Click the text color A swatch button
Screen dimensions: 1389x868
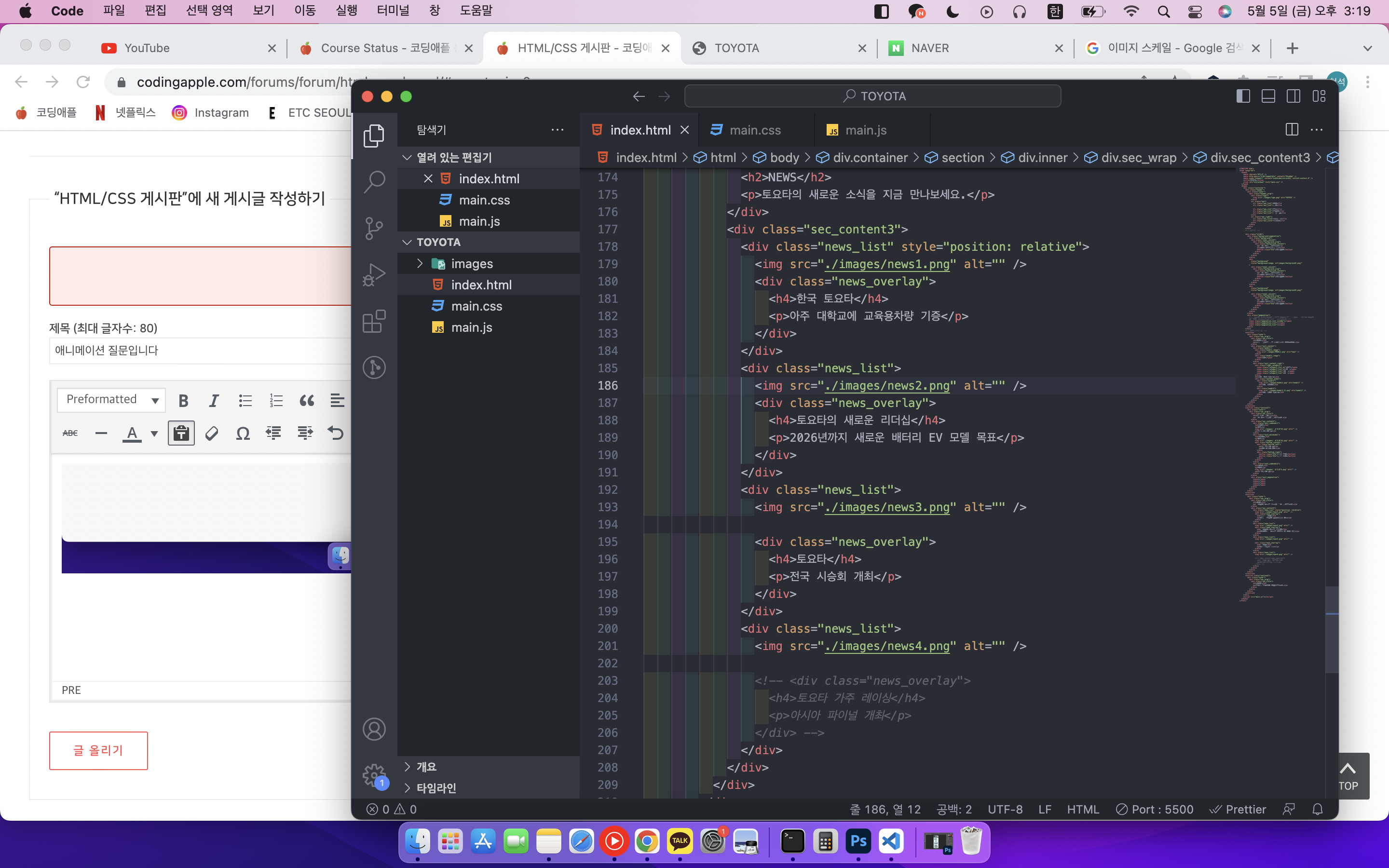coord(132,434)
